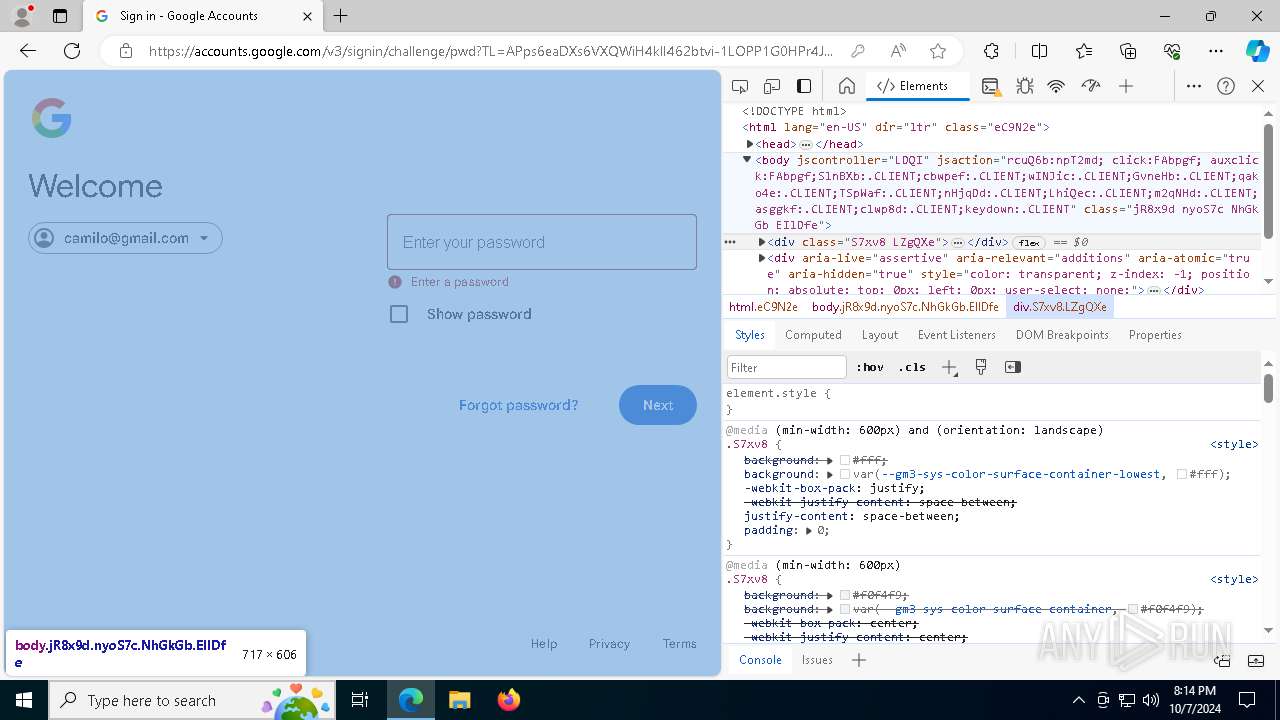Toggle device emulation in DevTools

click(x=772, y=87)
